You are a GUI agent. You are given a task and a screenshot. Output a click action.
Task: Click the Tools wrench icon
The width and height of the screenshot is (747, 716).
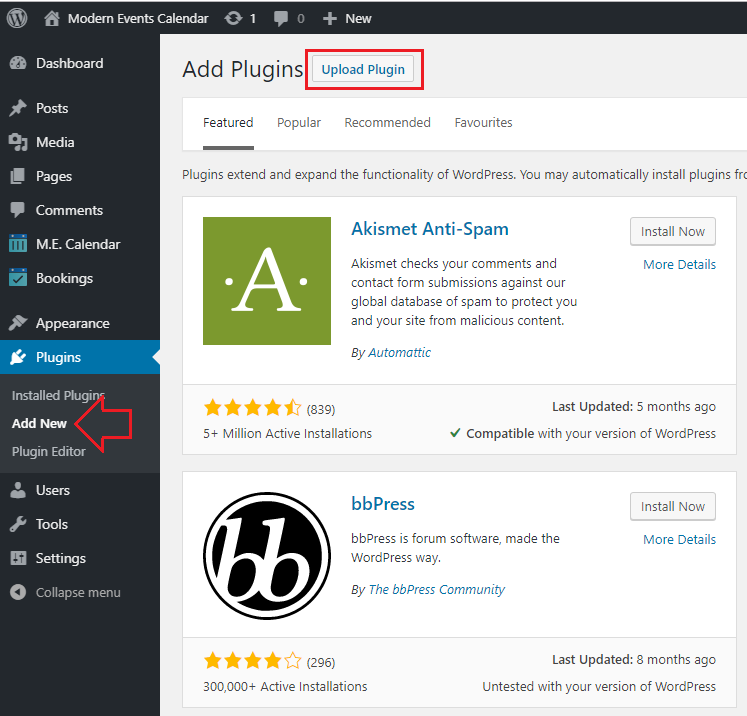point(18,524)
